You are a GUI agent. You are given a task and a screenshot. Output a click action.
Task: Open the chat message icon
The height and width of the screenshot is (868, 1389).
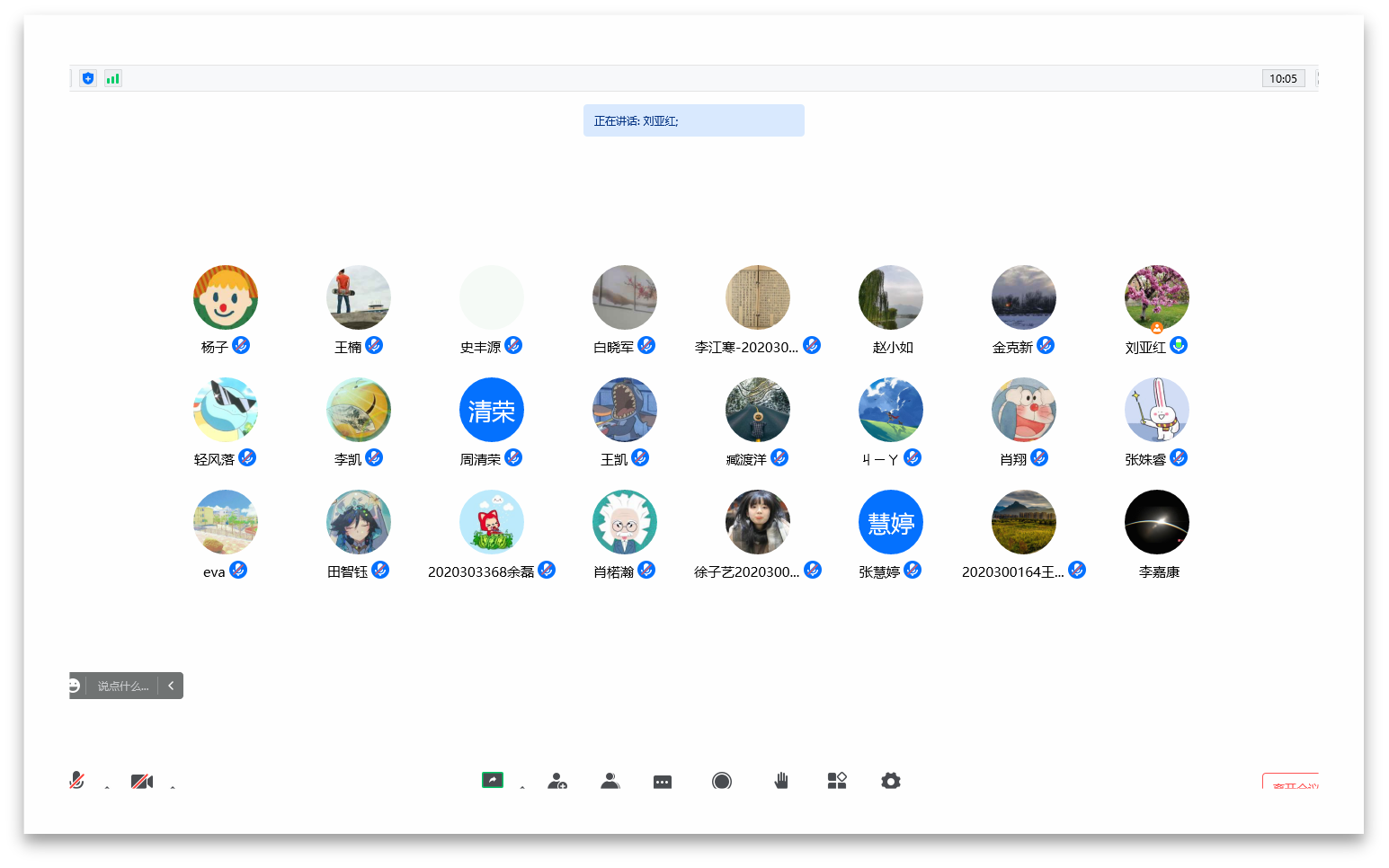[663, 782]
